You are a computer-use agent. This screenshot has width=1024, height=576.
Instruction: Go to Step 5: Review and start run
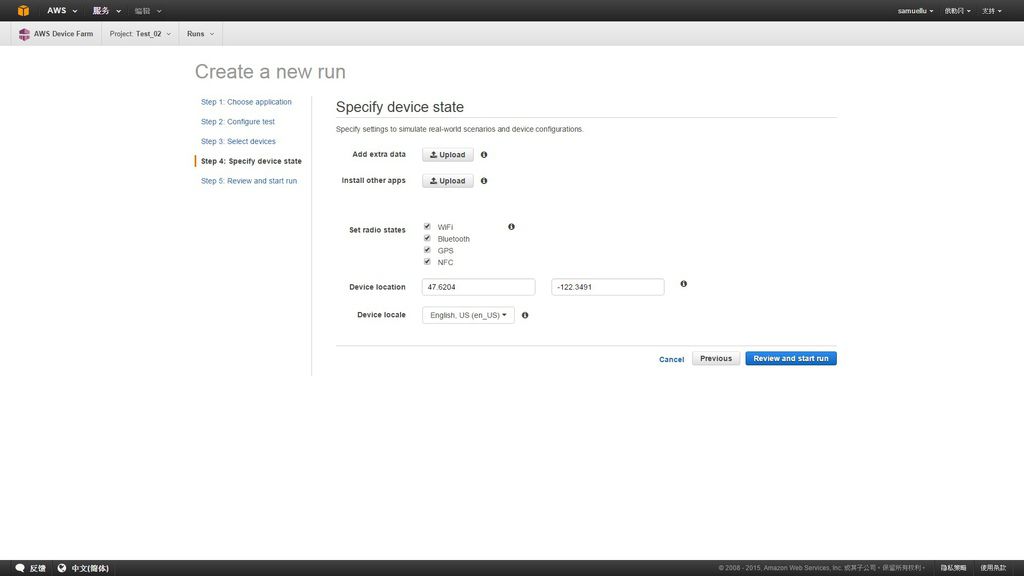click(249, 181)
